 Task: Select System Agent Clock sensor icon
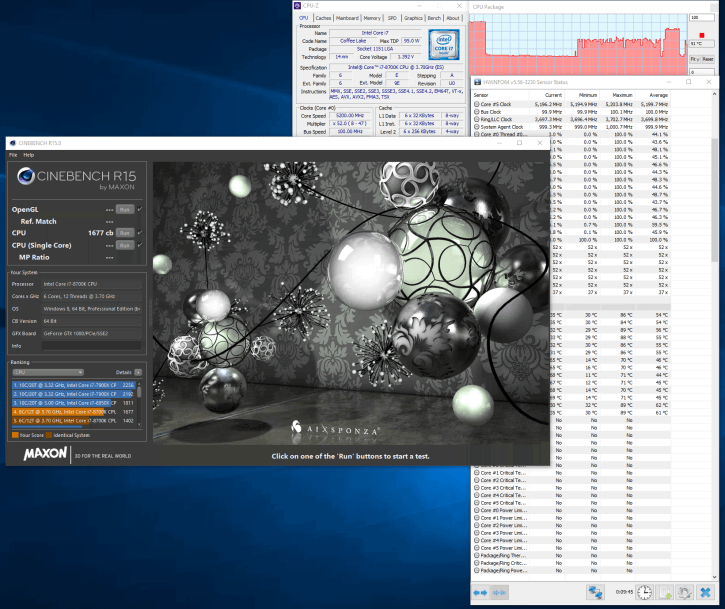point(477,127)
